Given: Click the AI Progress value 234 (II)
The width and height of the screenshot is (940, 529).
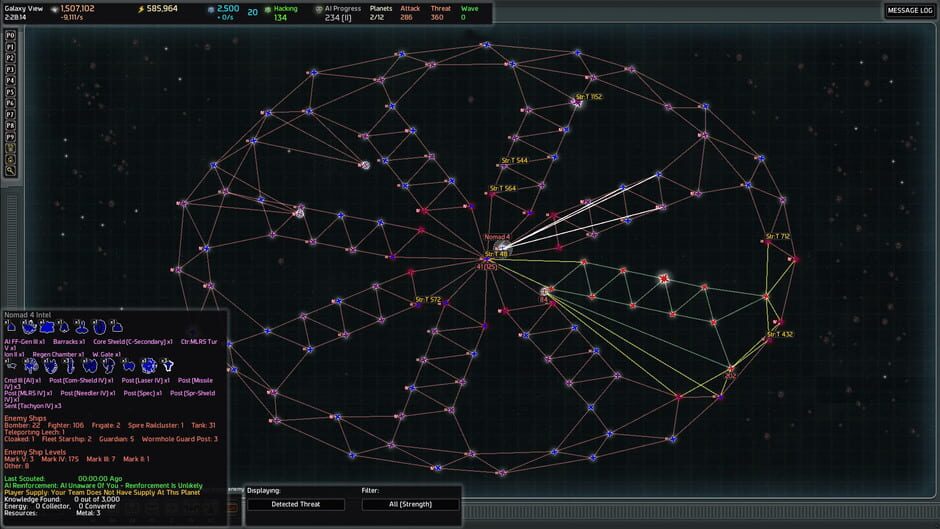Looking at the screenshot, I should click(x=338, y=18).
